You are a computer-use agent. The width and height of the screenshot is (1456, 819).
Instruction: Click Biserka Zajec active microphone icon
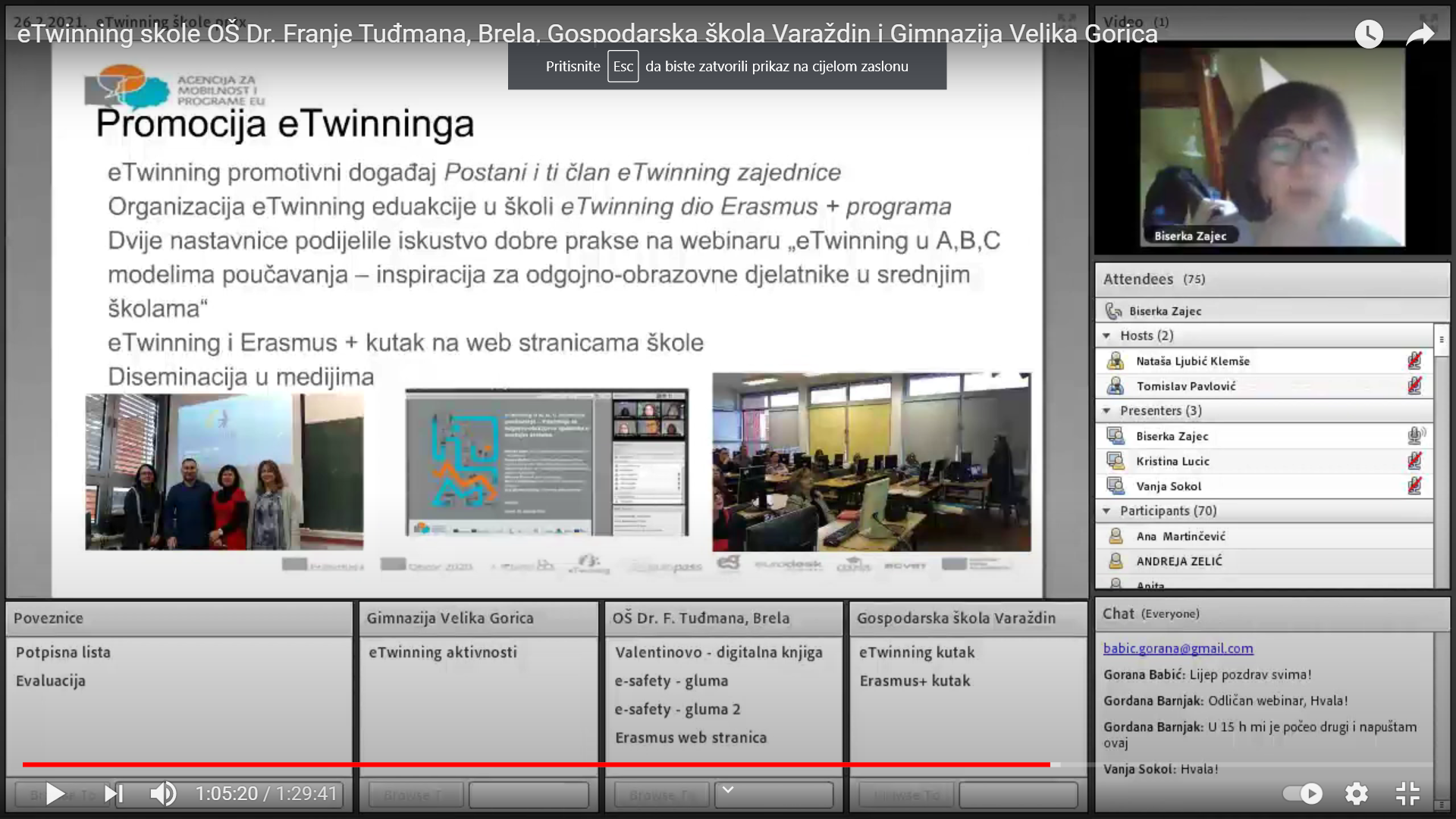coord(1416,435)
